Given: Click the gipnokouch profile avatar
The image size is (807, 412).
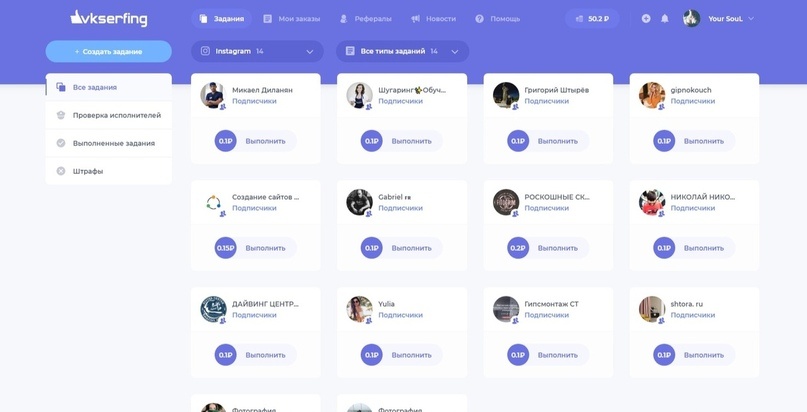Looking at the screenshot, I should point(652,95).
